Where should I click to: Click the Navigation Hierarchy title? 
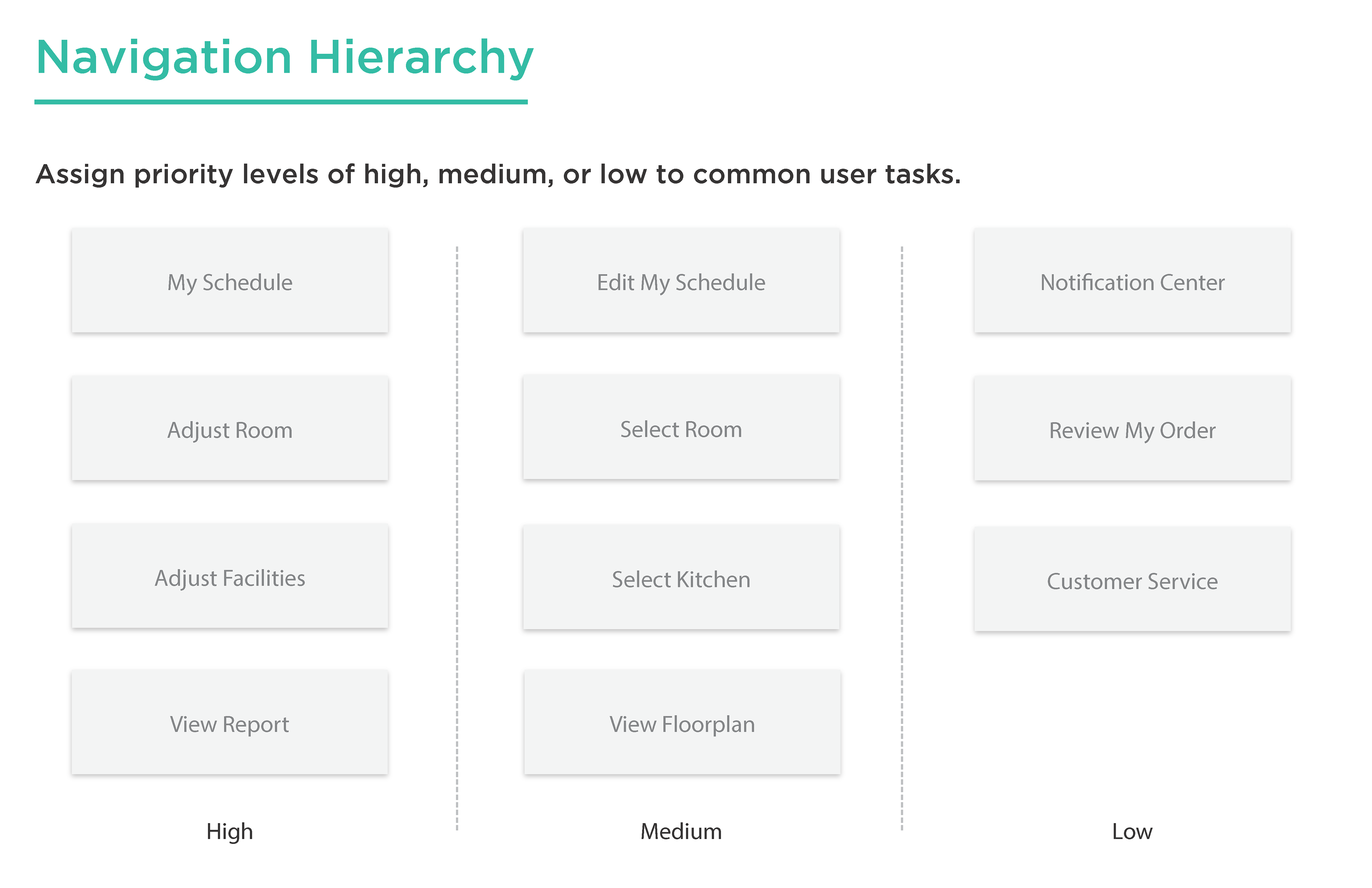coord(284,58)
